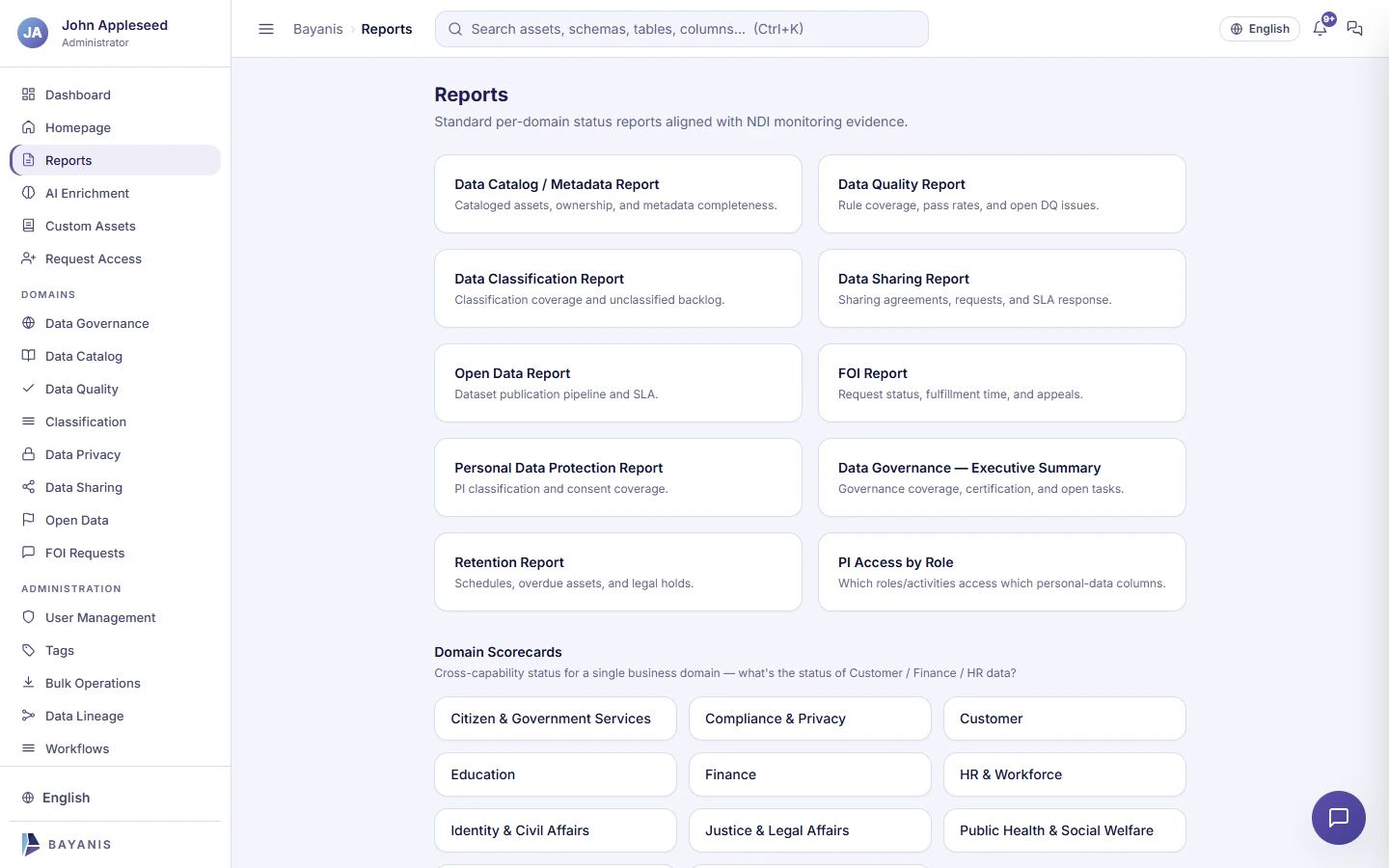Viewport: 1389px width, 868px height.
Task: Click the Classification lines icon
Action: point(28,421)
